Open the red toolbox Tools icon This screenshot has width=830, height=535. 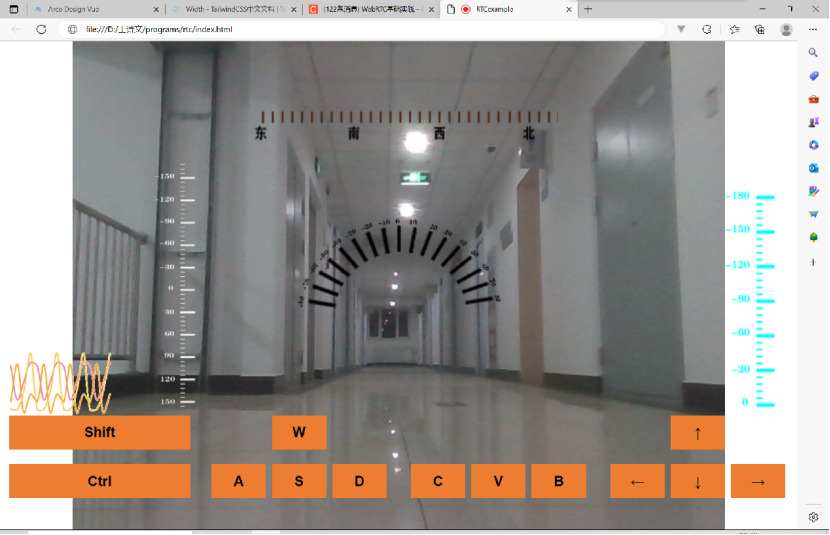coord(813,99)
